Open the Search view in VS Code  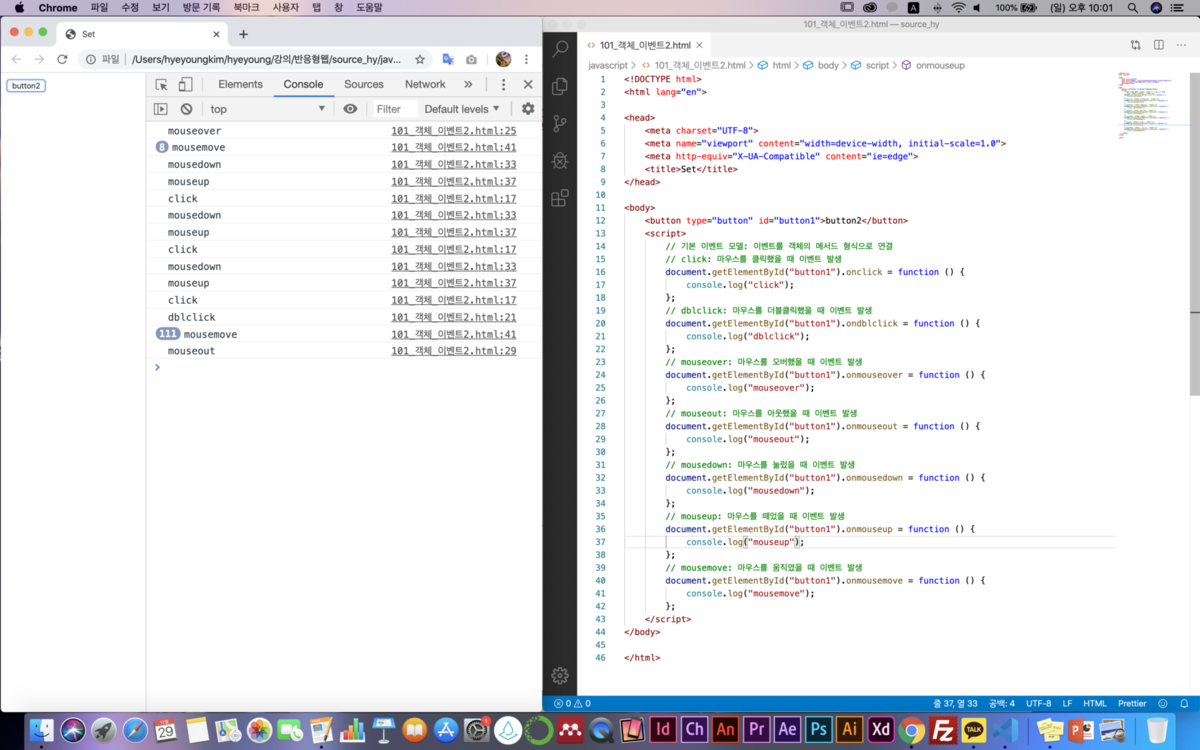[x=561, y=48]
